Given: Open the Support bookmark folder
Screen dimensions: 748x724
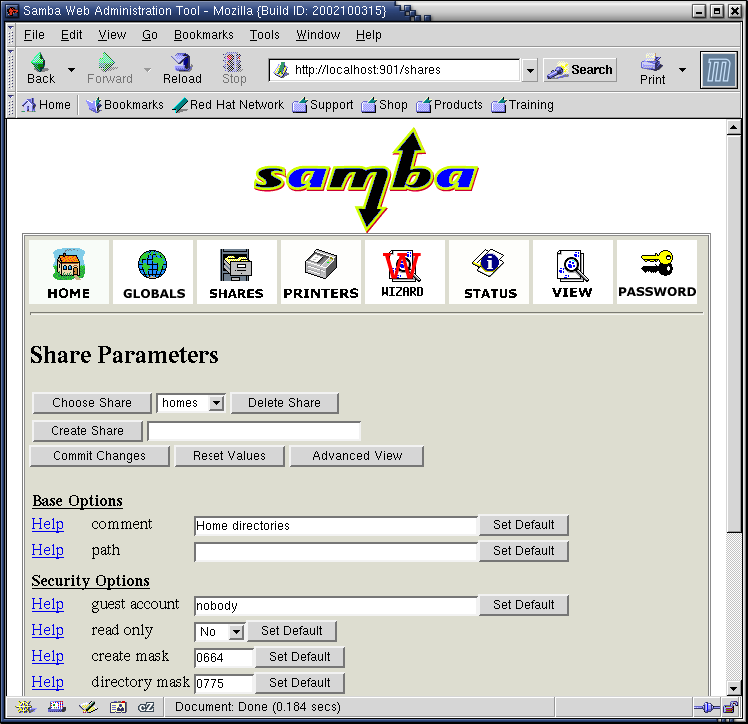Looking at the screenshot, I should 323,105.
